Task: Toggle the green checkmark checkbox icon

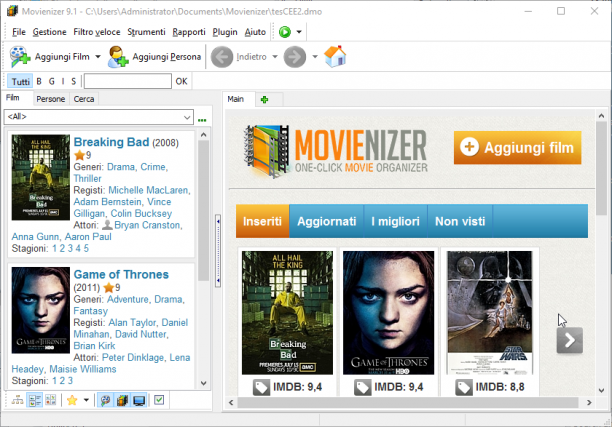Action: (x=159, y=400)
